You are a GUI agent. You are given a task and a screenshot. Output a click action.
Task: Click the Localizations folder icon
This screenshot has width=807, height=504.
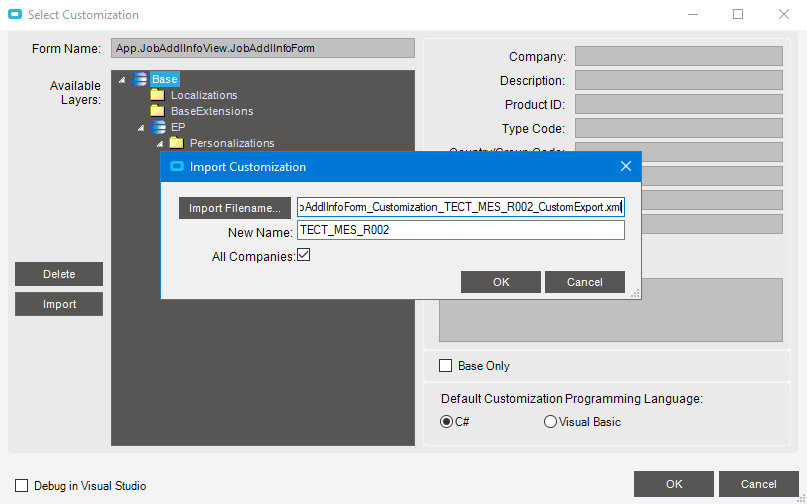(x=157, y=95)
